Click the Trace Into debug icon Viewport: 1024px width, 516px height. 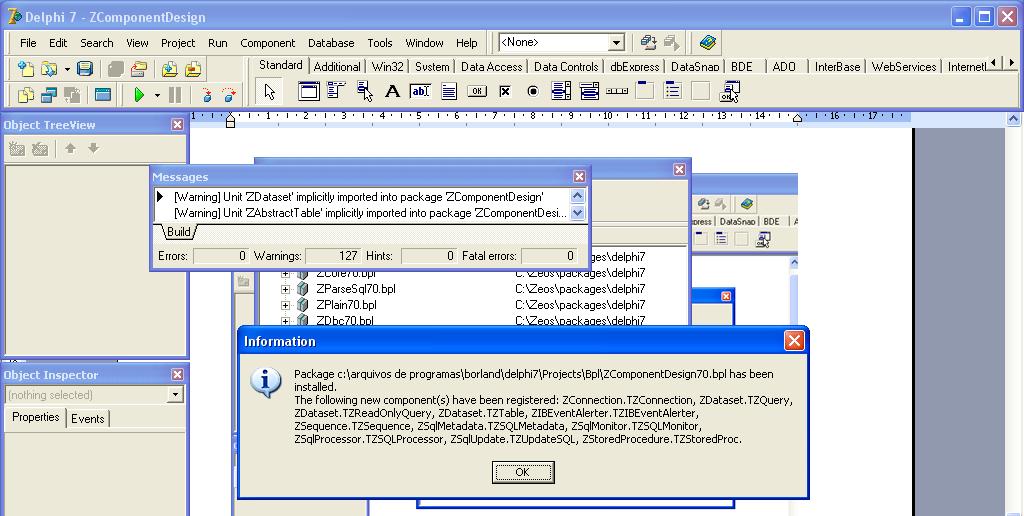[207, 95]
